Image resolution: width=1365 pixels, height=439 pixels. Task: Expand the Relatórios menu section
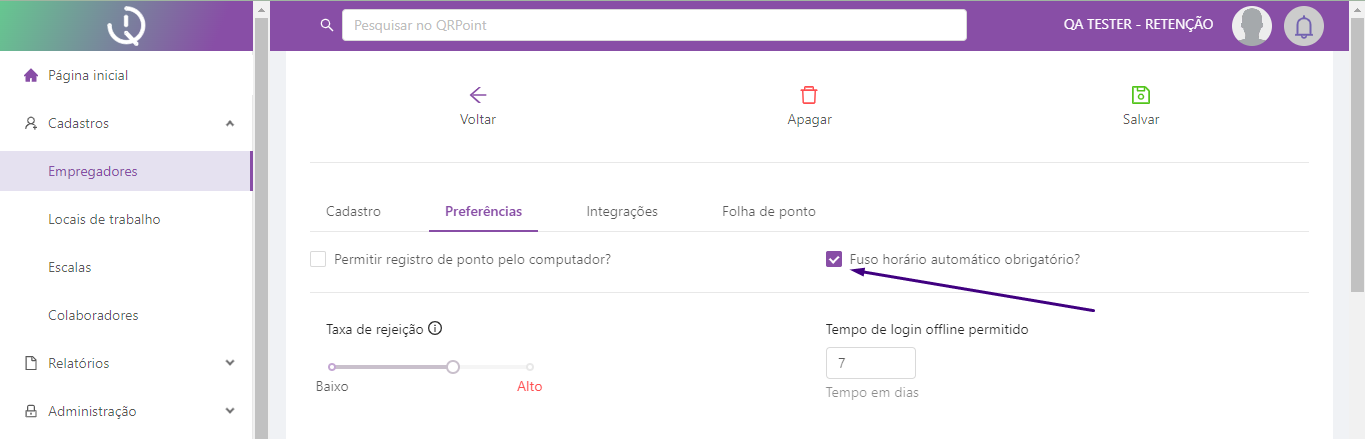point(230,363)
